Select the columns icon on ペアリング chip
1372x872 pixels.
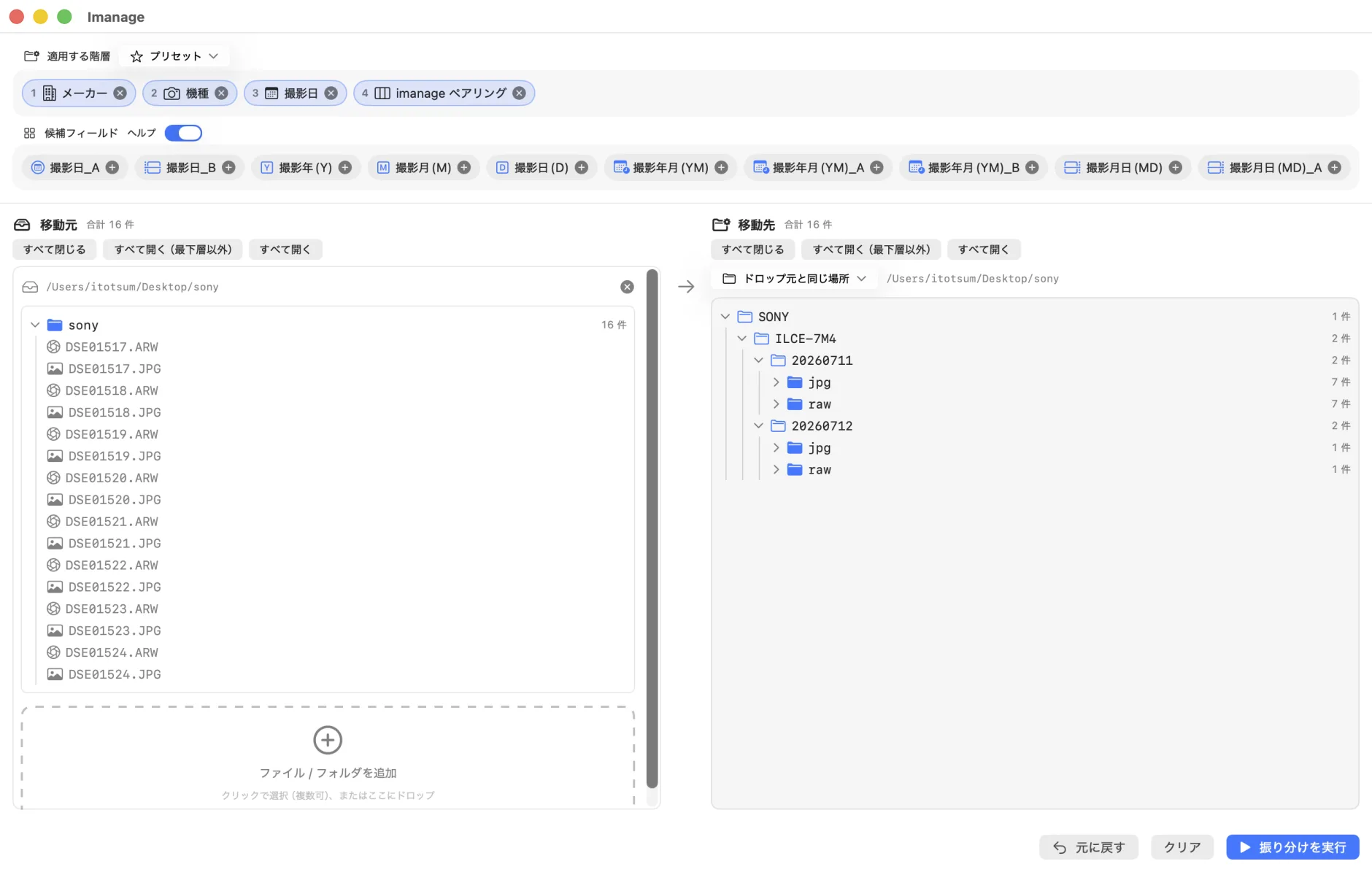[x=382, y=93]
